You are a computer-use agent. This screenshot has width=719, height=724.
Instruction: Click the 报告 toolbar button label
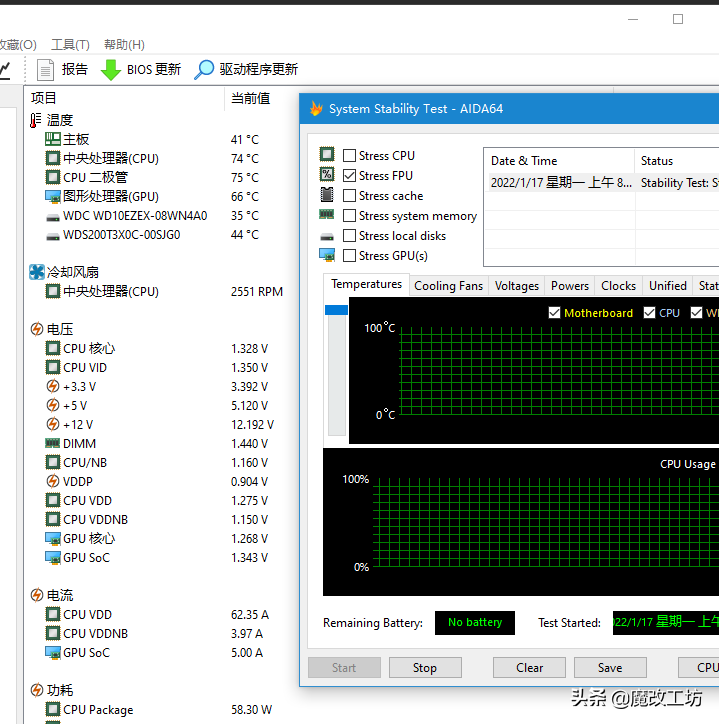click(75, 69)
